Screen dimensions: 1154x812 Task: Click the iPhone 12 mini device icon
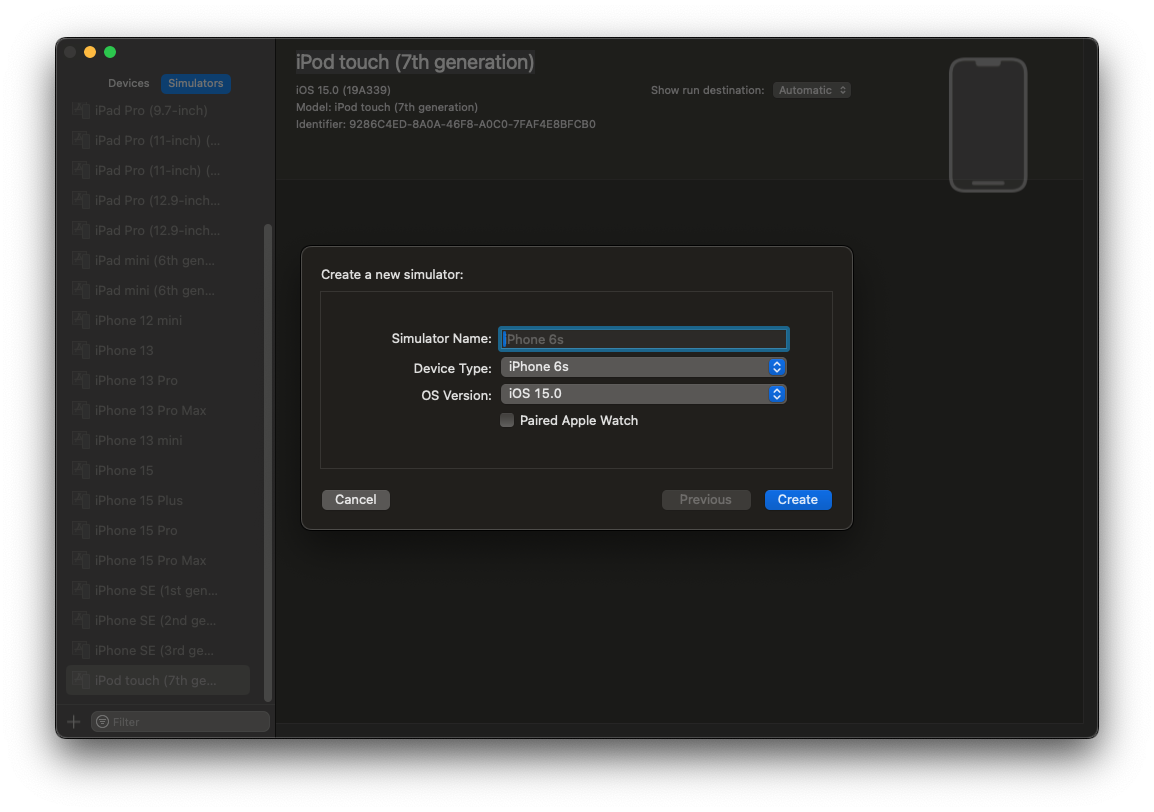click(81, 320)
